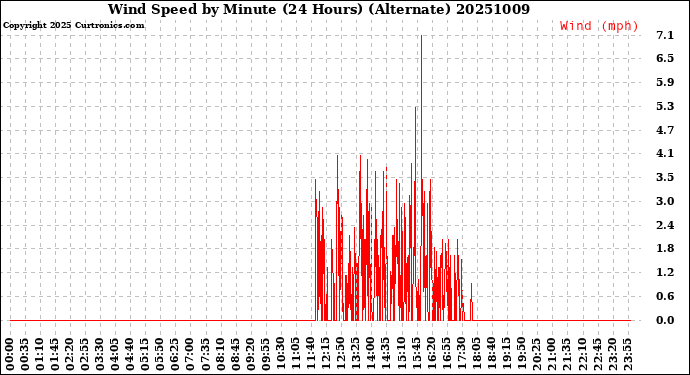Click the 19:50 time axis label
The height and width of the screenshot is (375, 690).
(522, 355)
